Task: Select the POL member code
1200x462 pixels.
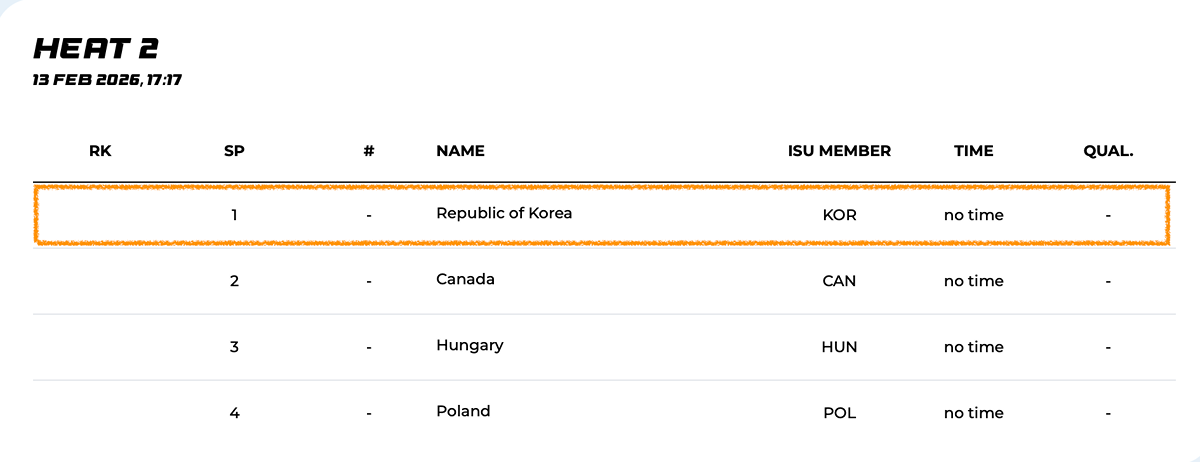Action: 839,413
